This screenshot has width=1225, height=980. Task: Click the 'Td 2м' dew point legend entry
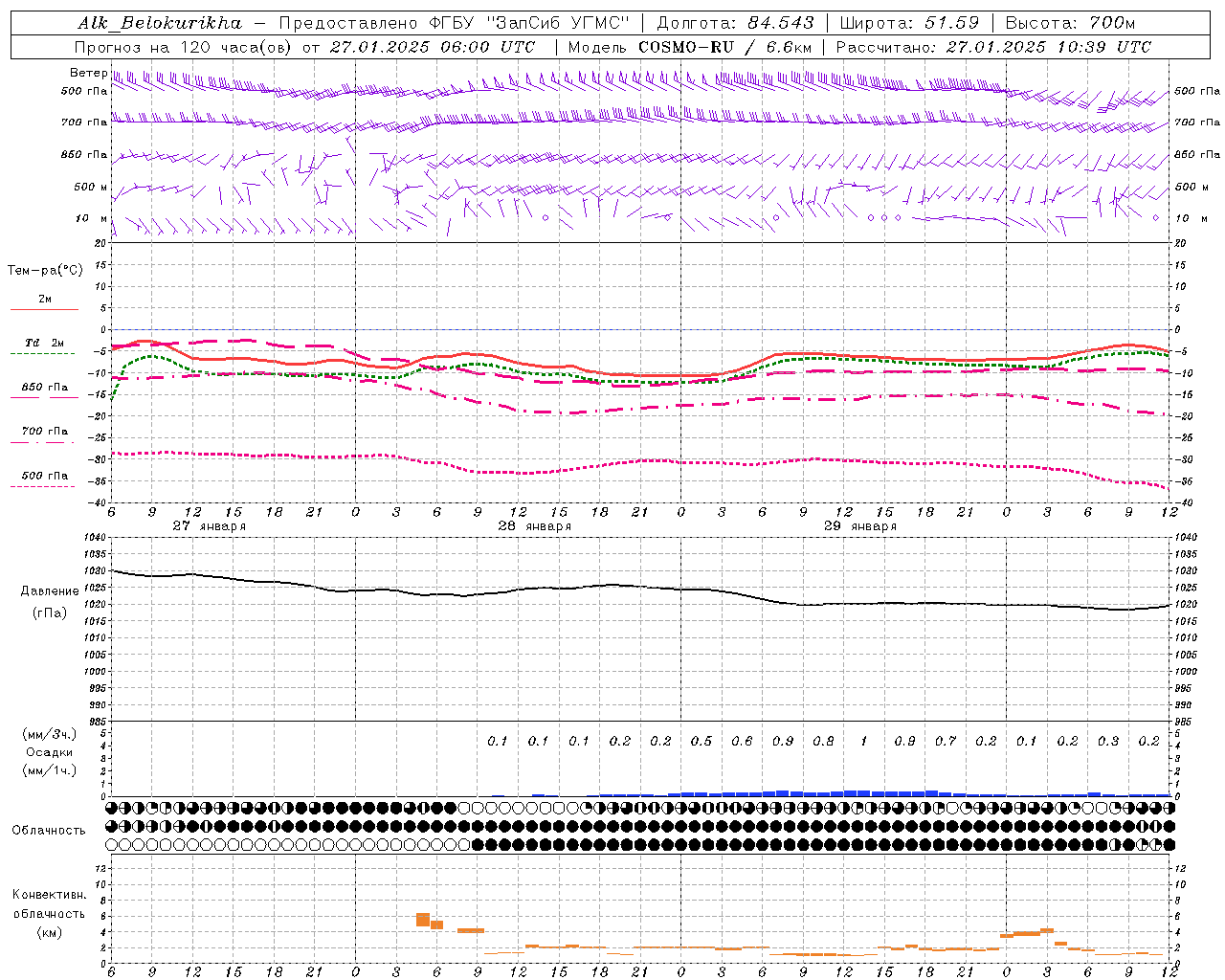click(x=45, y=343)
